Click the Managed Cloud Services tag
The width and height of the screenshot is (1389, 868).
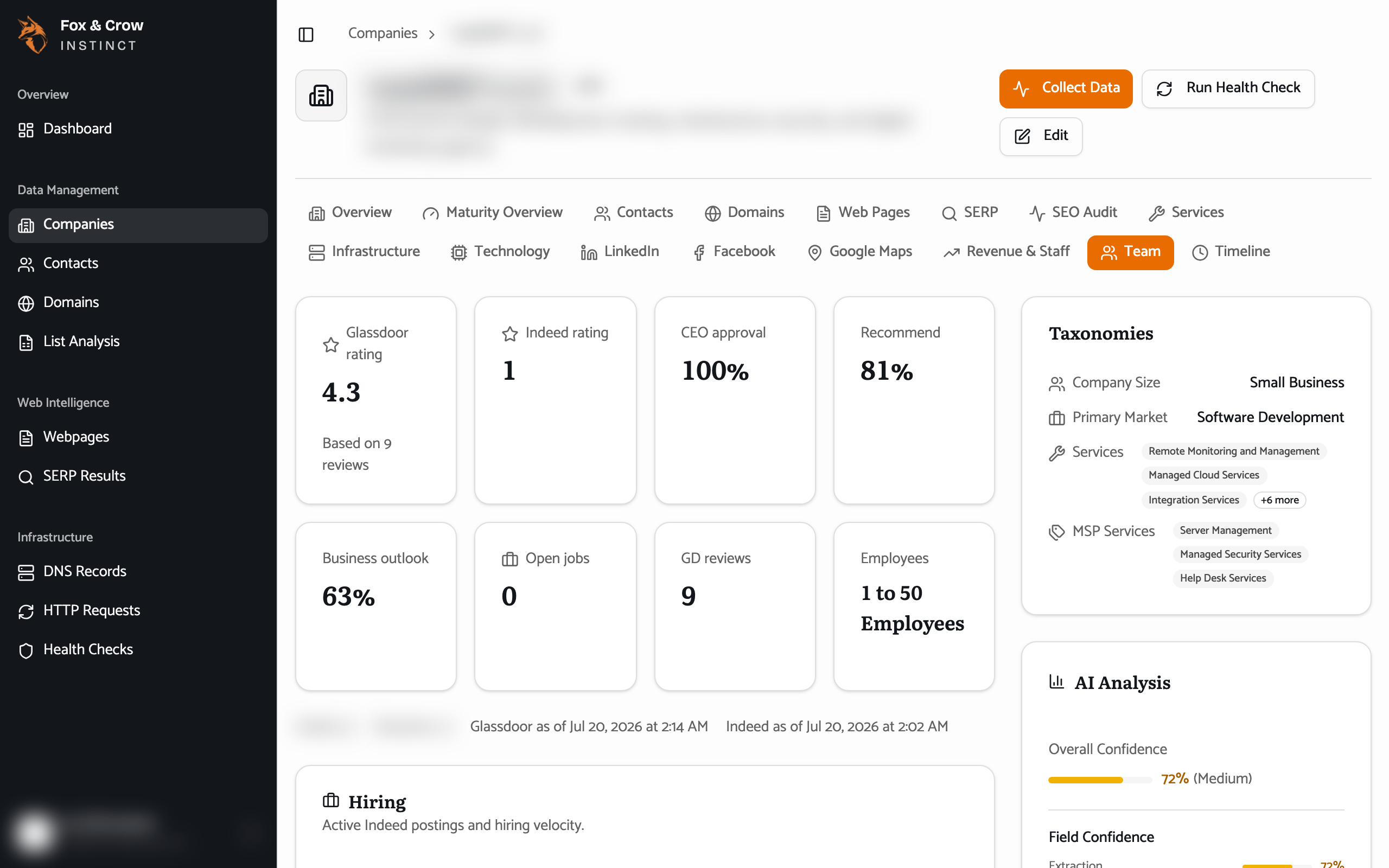pos(1203,475)
